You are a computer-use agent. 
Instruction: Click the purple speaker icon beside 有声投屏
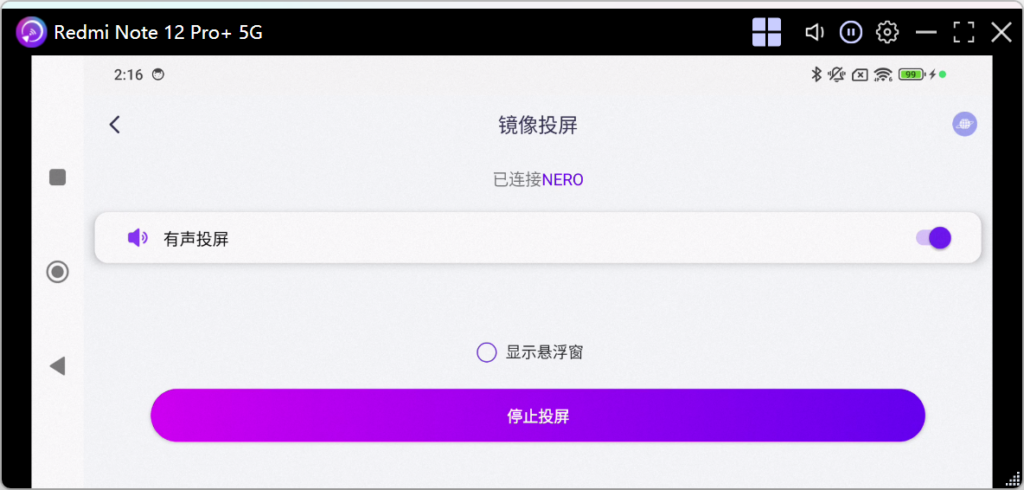point(138,238)
